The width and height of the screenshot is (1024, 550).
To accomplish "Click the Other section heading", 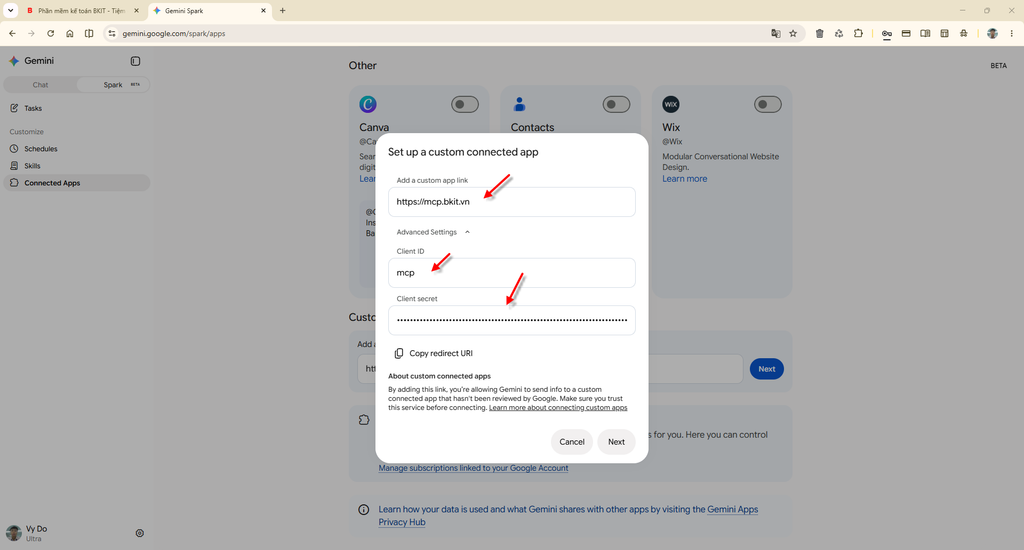I will pyautogui.click(x=362, y=65).
